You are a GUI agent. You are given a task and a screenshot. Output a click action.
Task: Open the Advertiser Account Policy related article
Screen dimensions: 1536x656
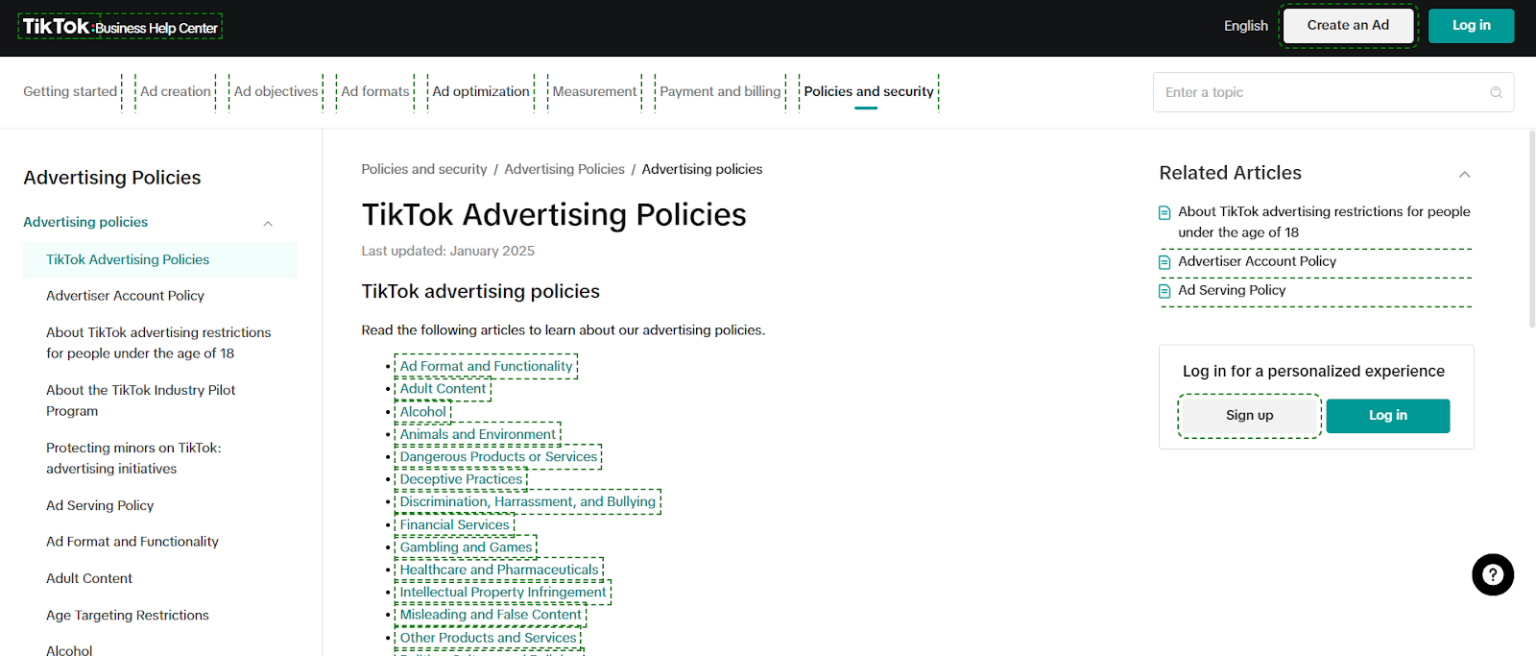(1257, 262)
